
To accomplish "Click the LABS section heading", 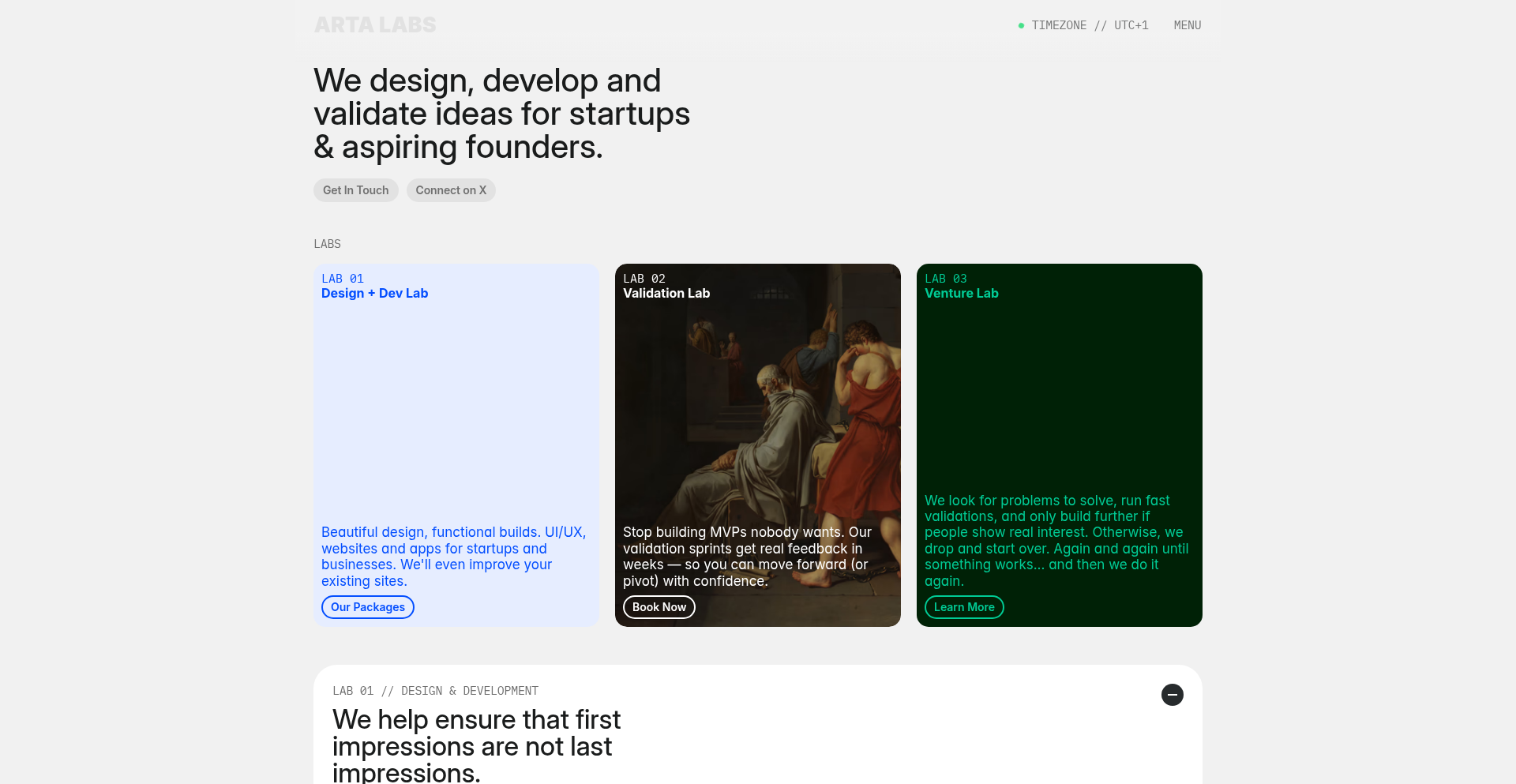I will point(328,244).
